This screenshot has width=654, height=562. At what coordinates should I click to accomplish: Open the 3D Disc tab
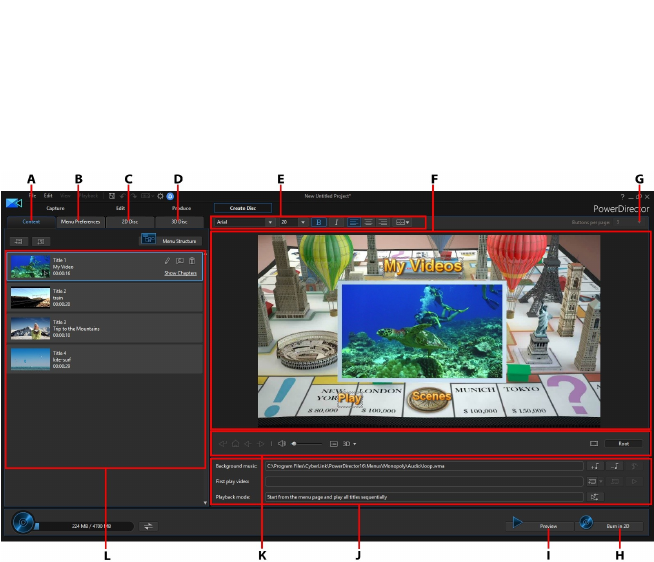(179, 222)
